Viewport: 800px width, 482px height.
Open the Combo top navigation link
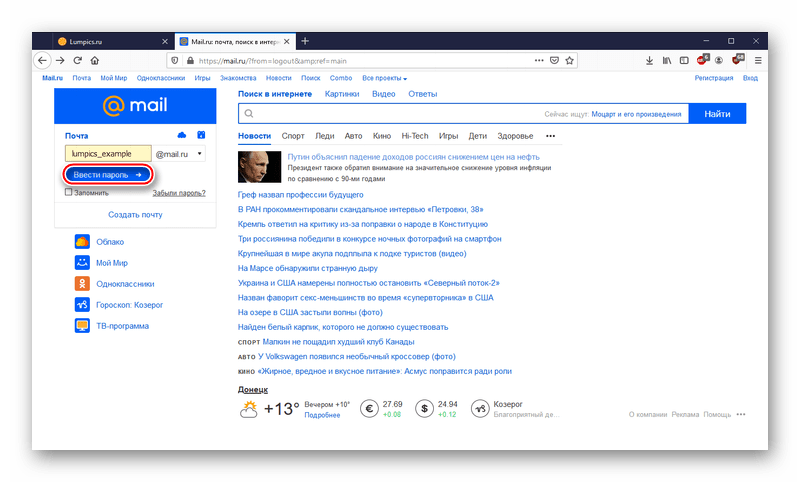click(341, 78)
